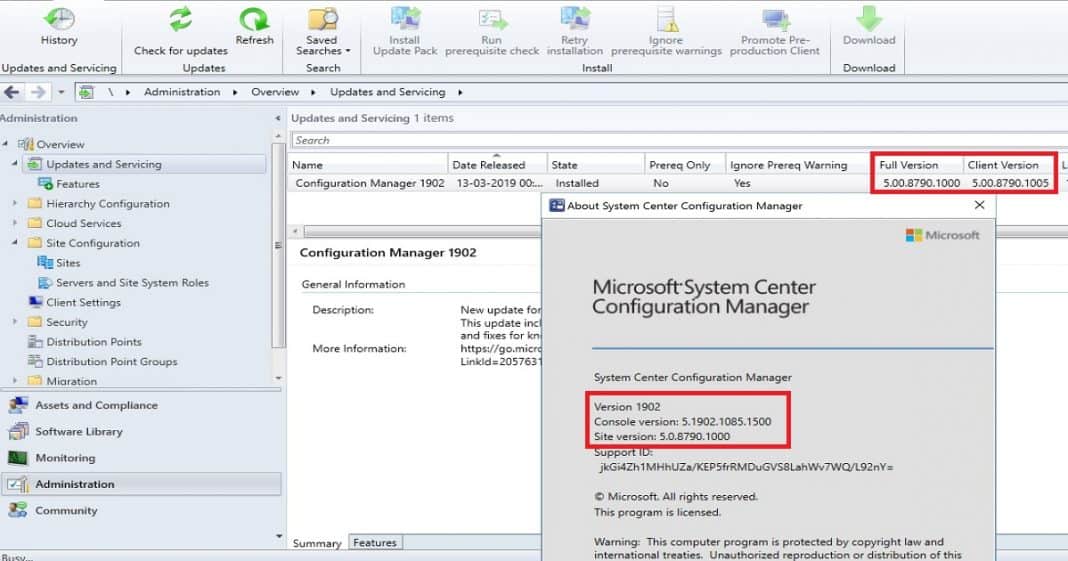Open the Administration workspace
The image size is (1068, 561).
pyautogui.click(x=141, y=484)
